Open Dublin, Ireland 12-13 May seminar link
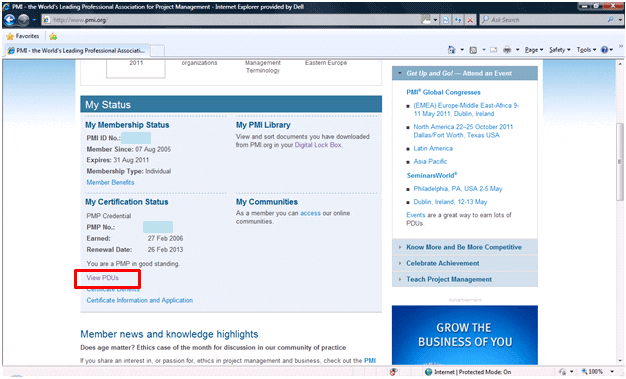Screen dimensions: 626x379 coord(450,202)
